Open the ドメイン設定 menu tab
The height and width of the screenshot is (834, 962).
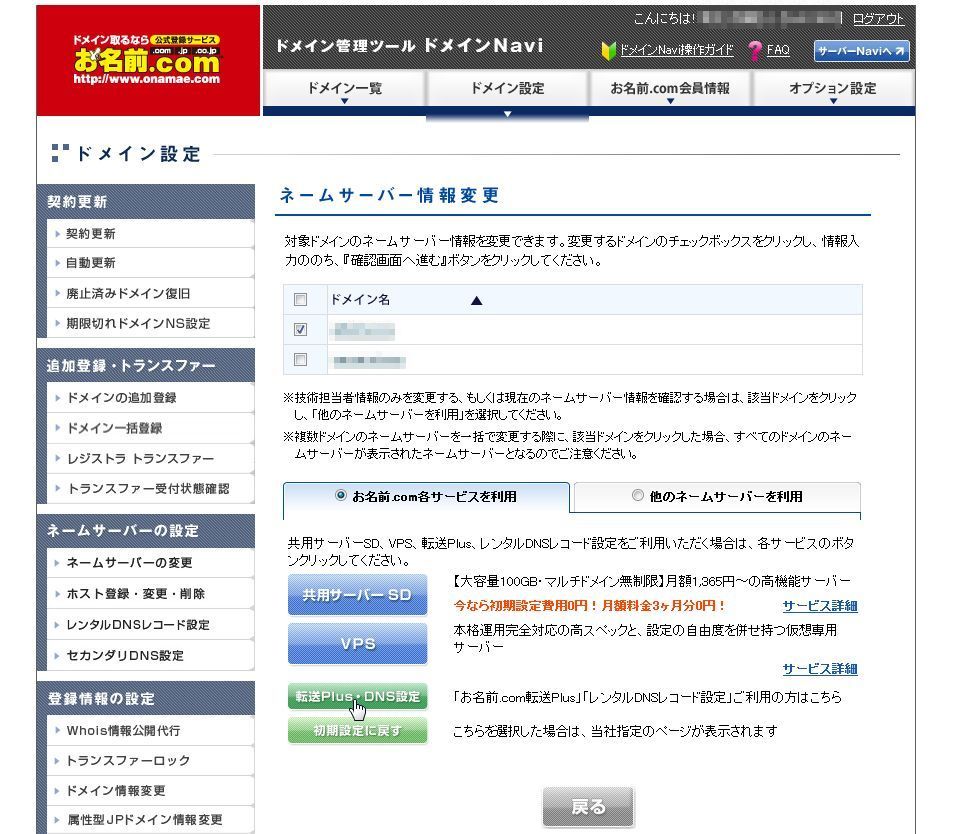point(507,89)
